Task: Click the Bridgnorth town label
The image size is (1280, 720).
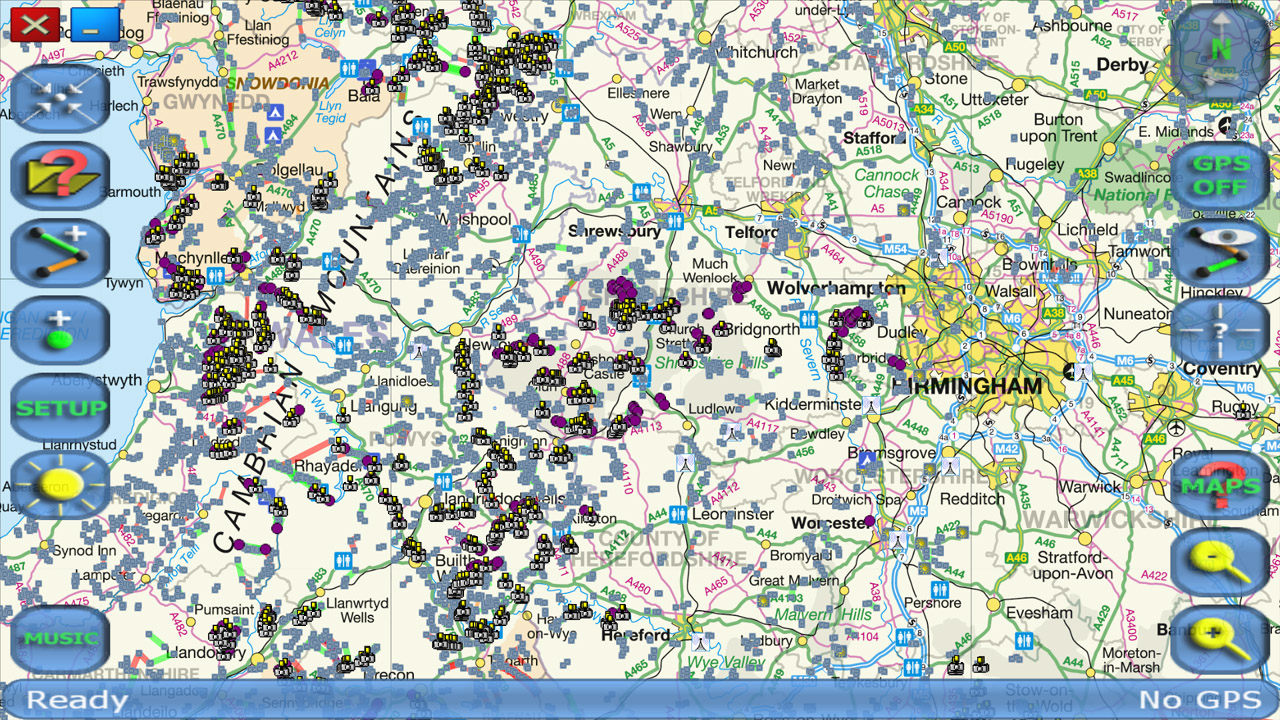Action: tap(762, 328)
